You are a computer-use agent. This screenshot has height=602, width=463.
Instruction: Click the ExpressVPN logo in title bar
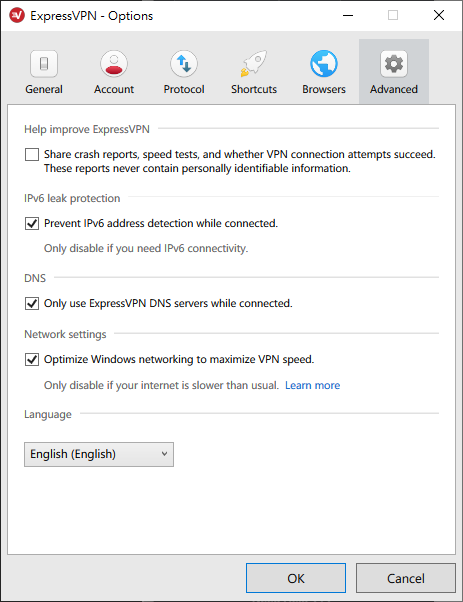[x=17, y=16]
